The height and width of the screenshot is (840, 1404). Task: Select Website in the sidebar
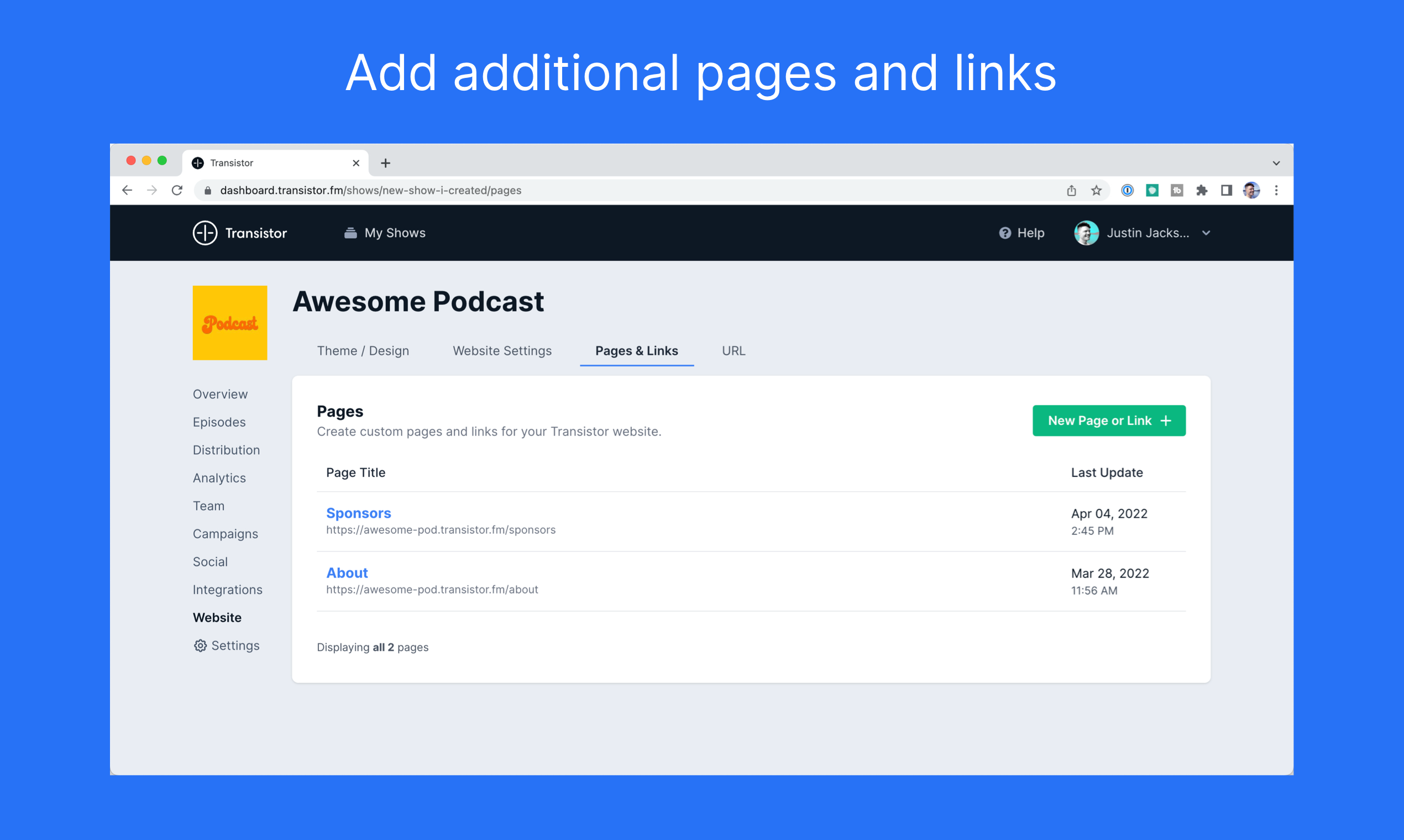(217, 617)
